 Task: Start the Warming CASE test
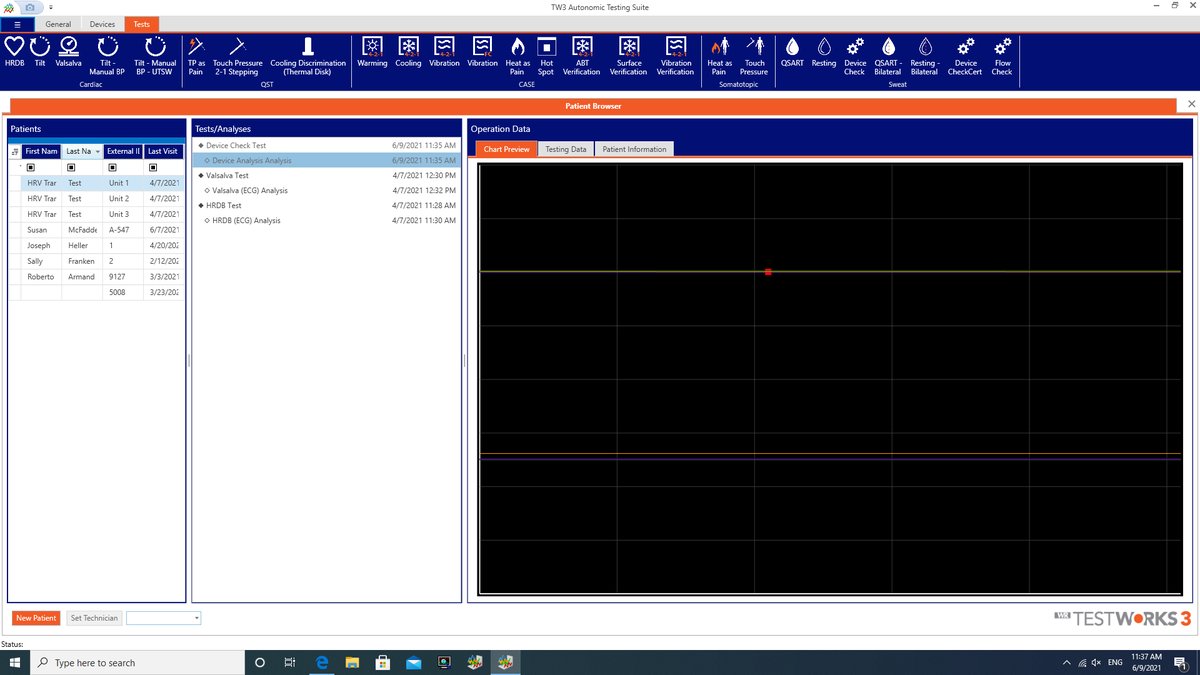pos(372,53)
